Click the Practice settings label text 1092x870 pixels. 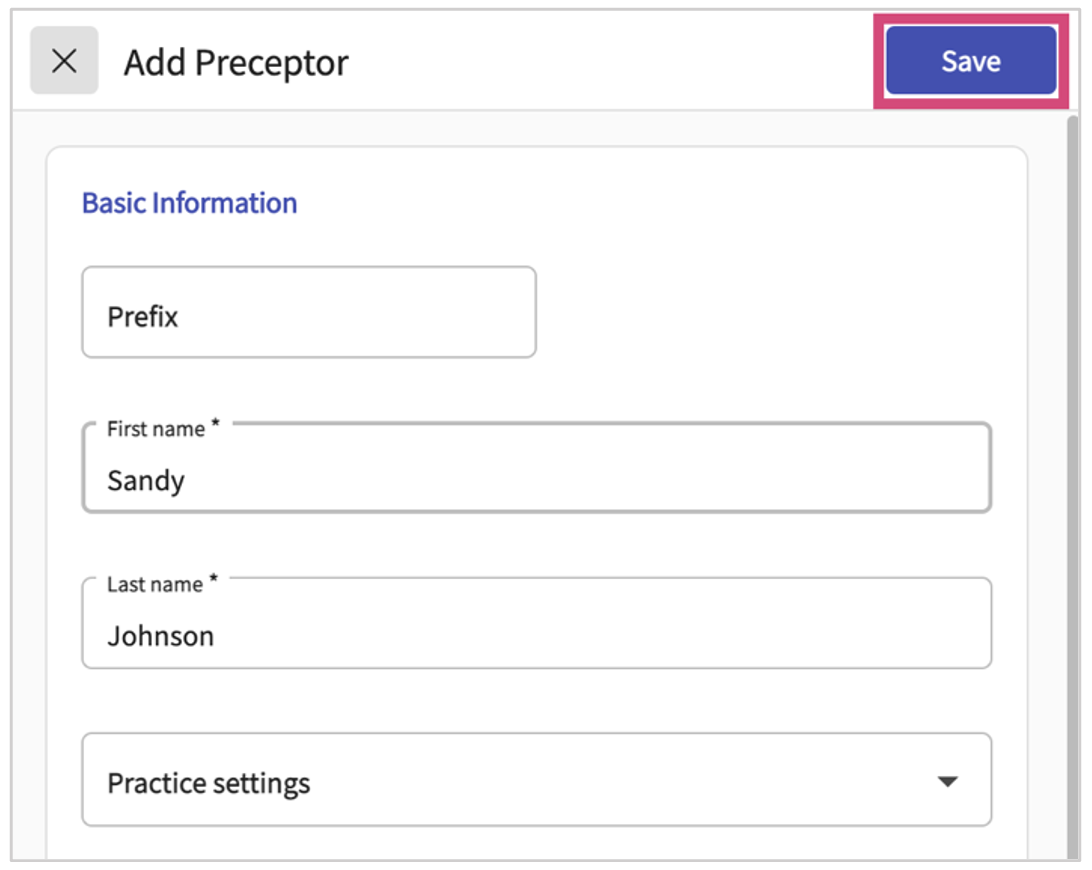pyautogui.click(x=208, y=782)
